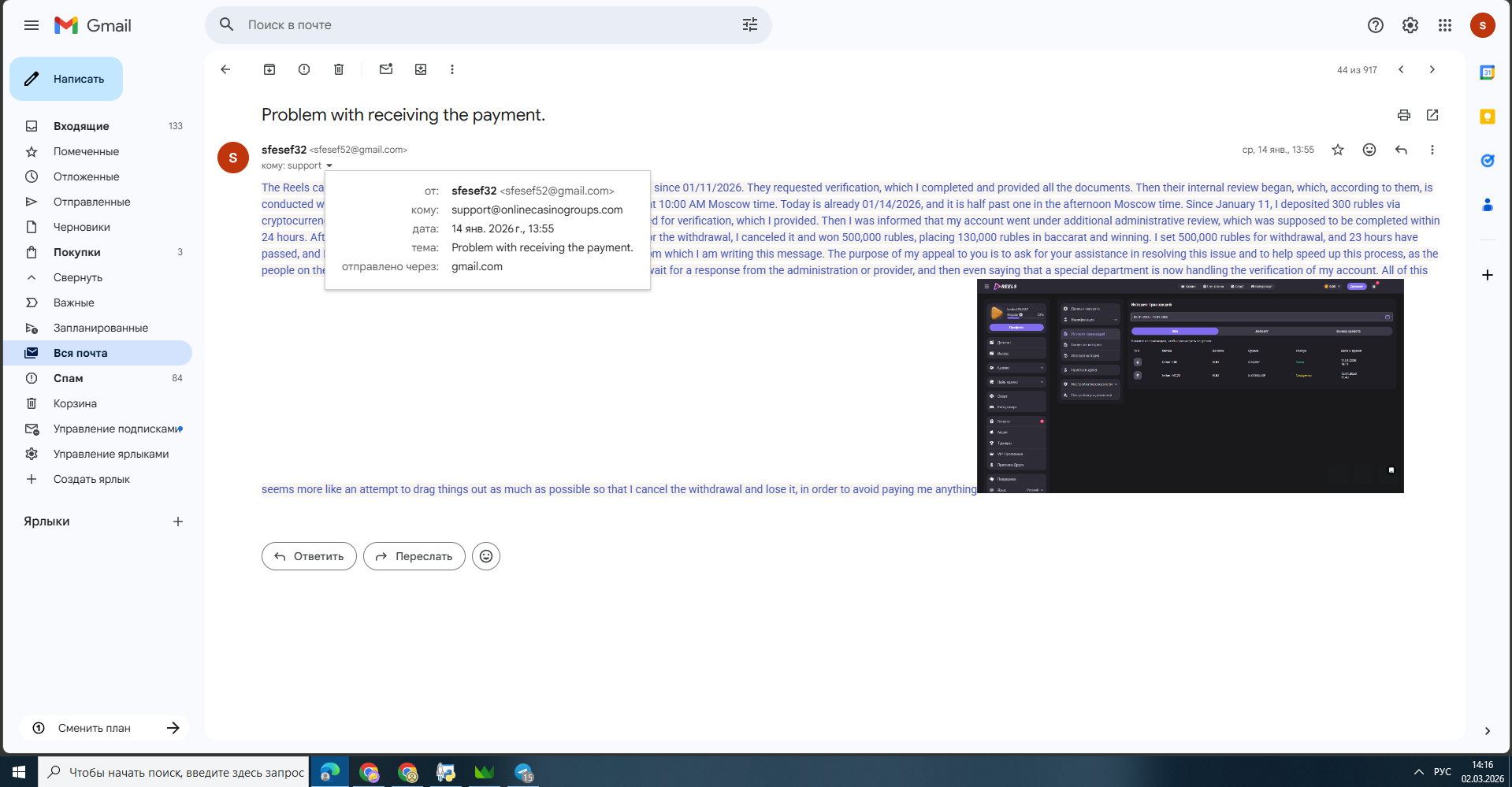
Task: Collapse the folder list with Свернуть
Action: tap(77, 277)
